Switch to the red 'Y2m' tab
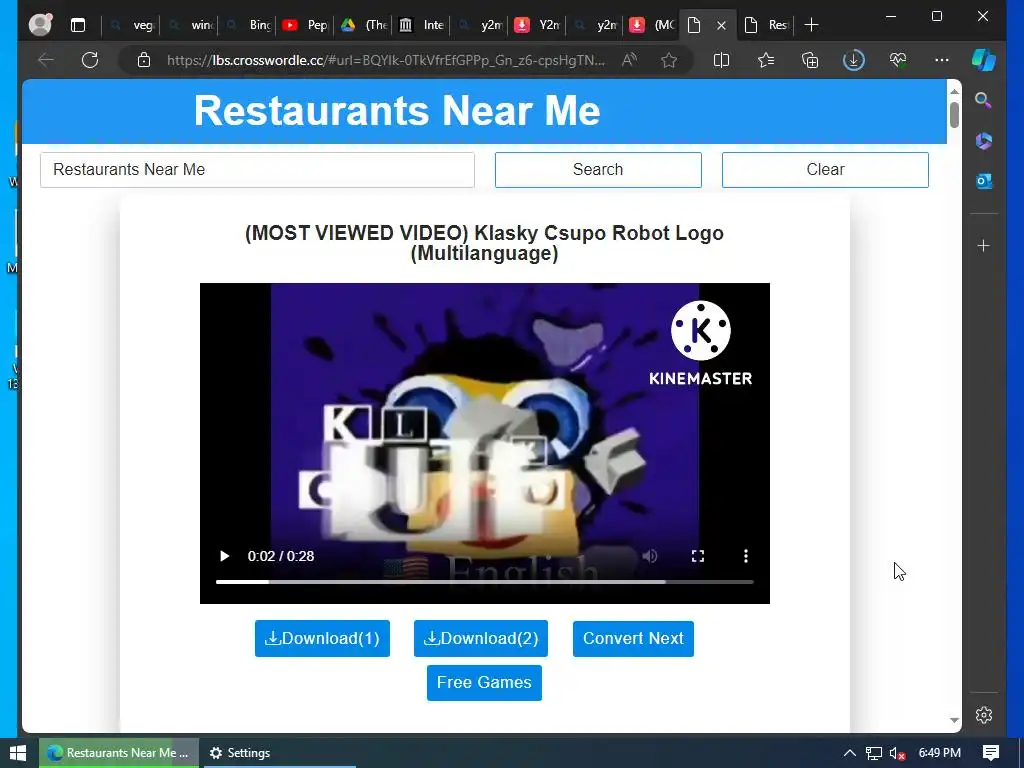Image resolution: width=1024 pixels, height=768 pixels. [538, 25]
